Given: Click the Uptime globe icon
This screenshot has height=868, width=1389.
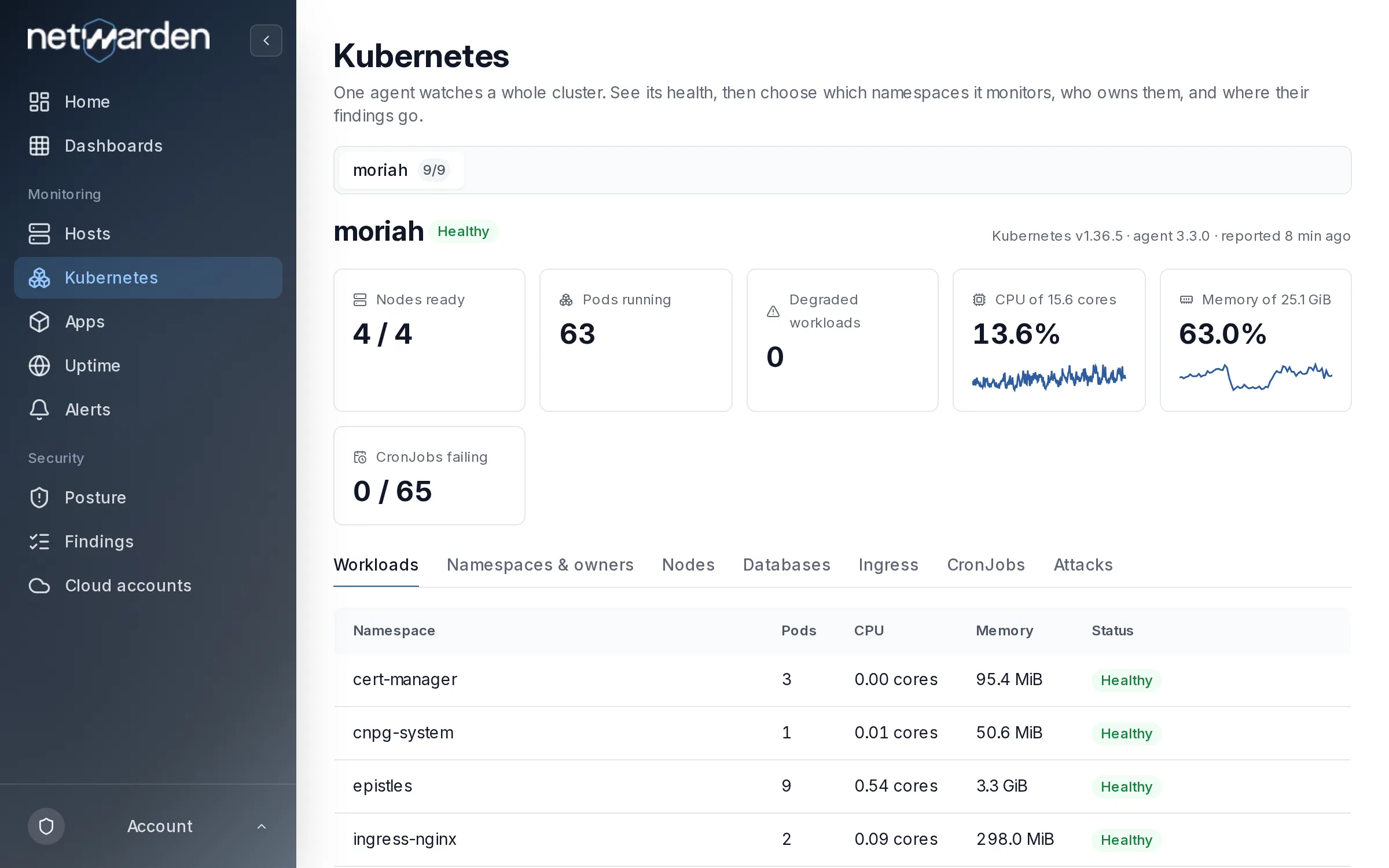Looking at the screenshot, I should 39,366.
